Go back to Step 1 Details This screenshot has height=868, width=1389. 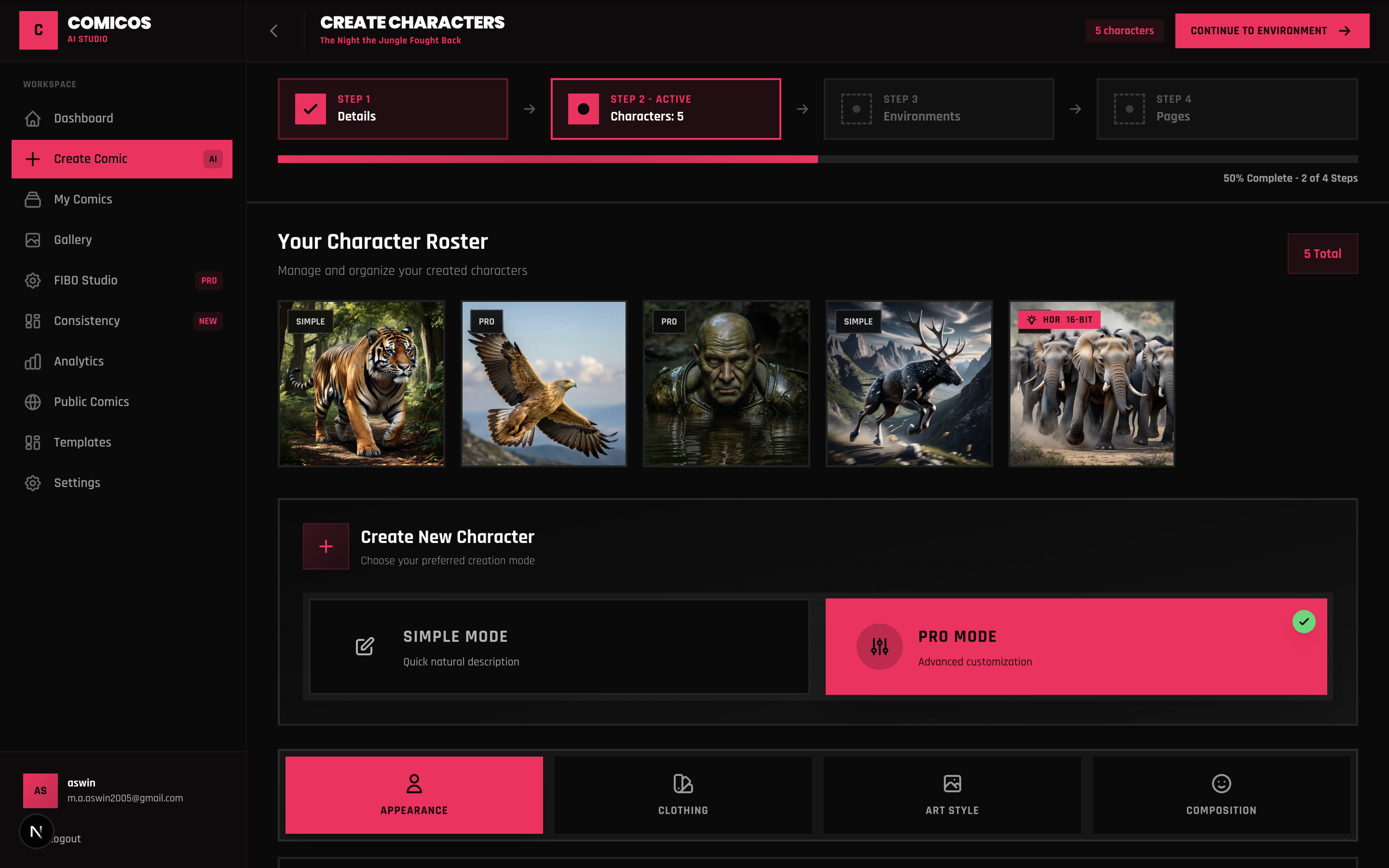(x=393, y=109)
